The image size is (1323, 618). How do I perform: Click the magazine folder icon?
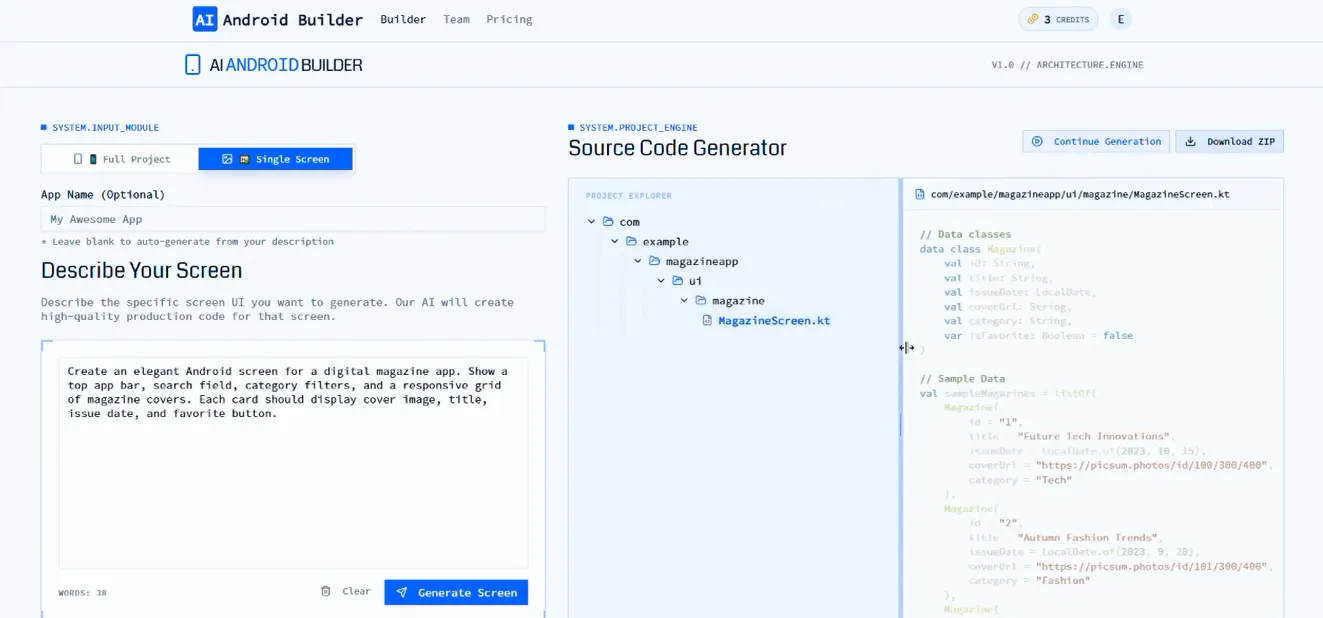click(x=700, y=301)
